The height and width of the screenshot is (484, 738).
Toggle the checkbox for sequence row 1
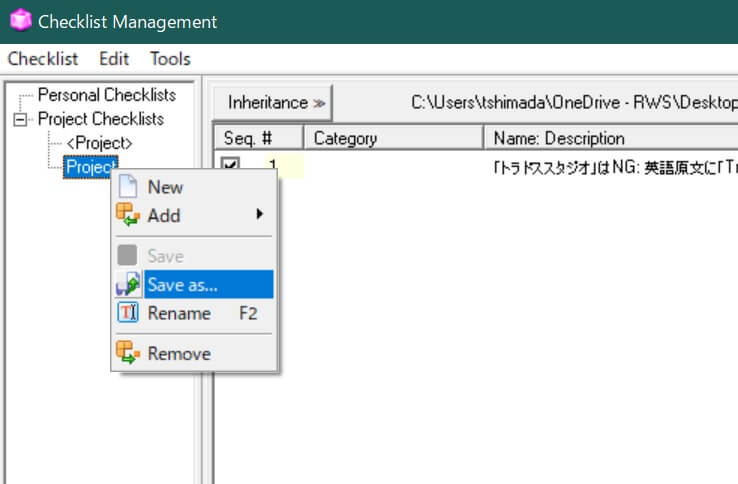pyautogui.click(x=230, y=166)
